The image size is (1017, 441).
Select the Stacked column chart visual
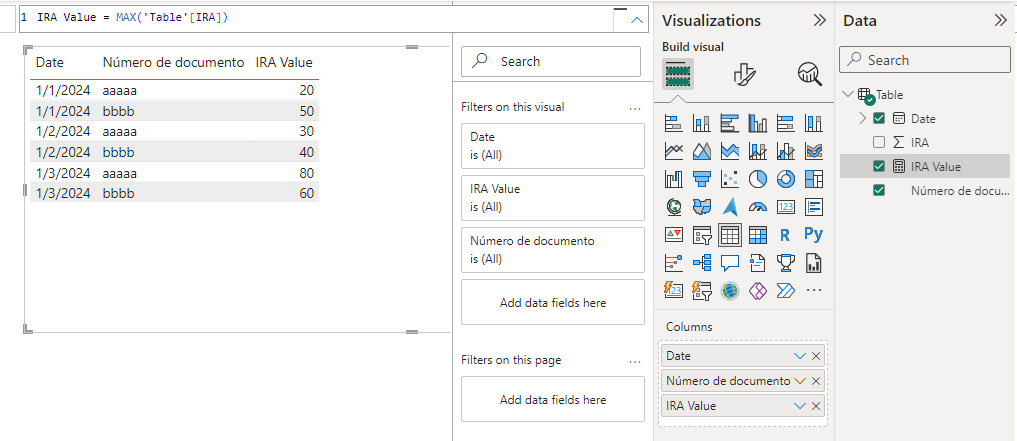[702, 123]
